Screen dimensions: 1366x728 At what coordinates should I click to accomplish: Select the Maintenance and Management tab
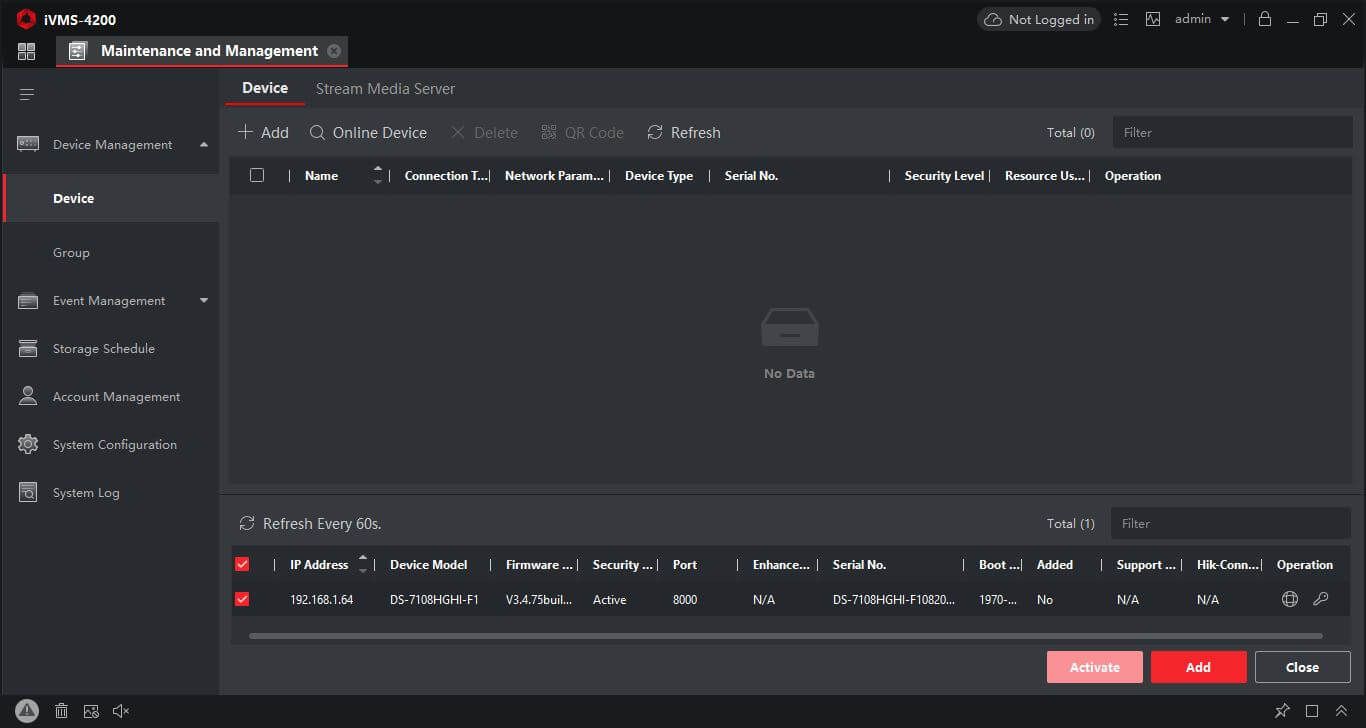204,51
